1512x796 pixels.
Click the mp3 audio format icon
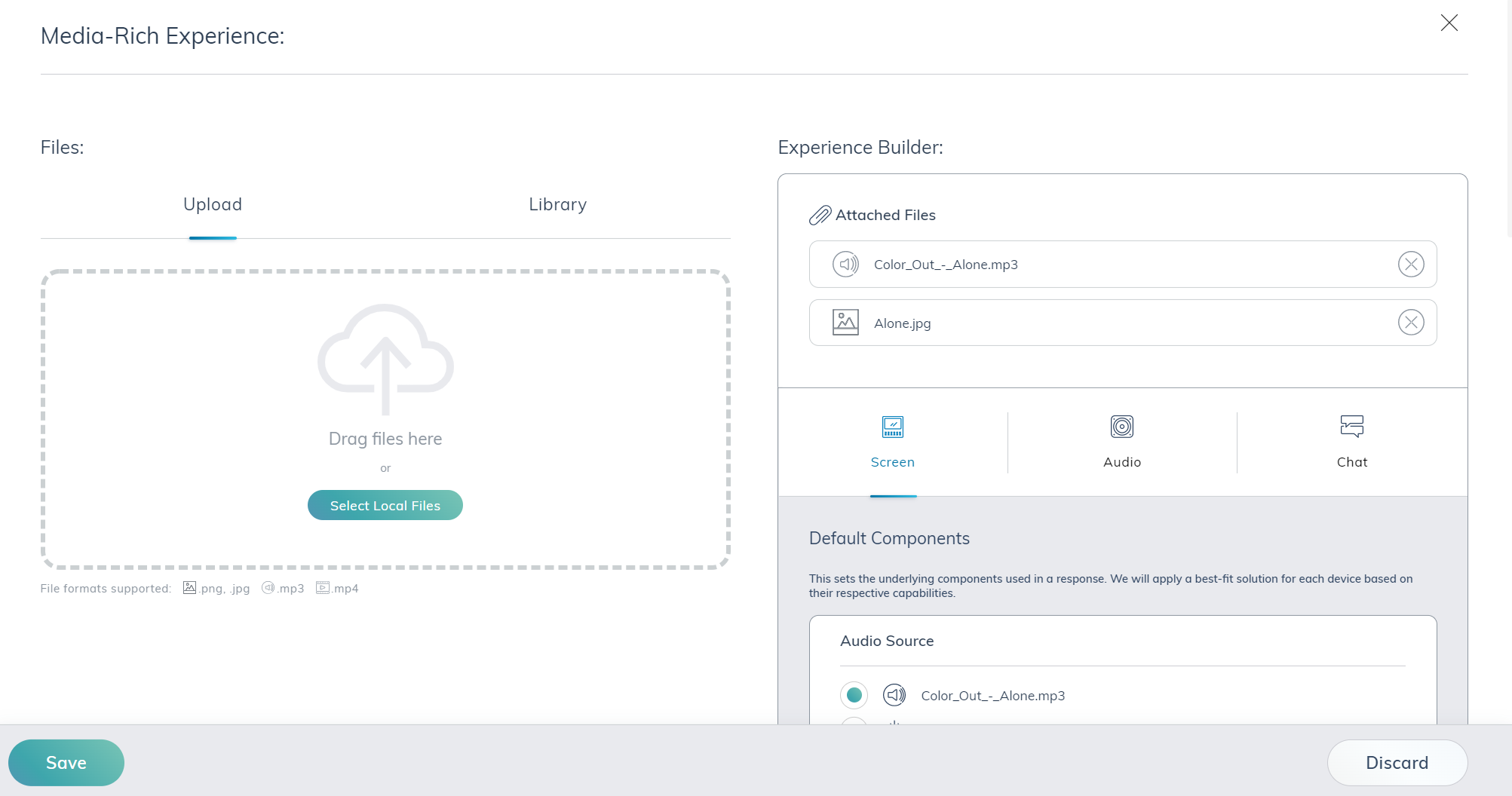268,588
